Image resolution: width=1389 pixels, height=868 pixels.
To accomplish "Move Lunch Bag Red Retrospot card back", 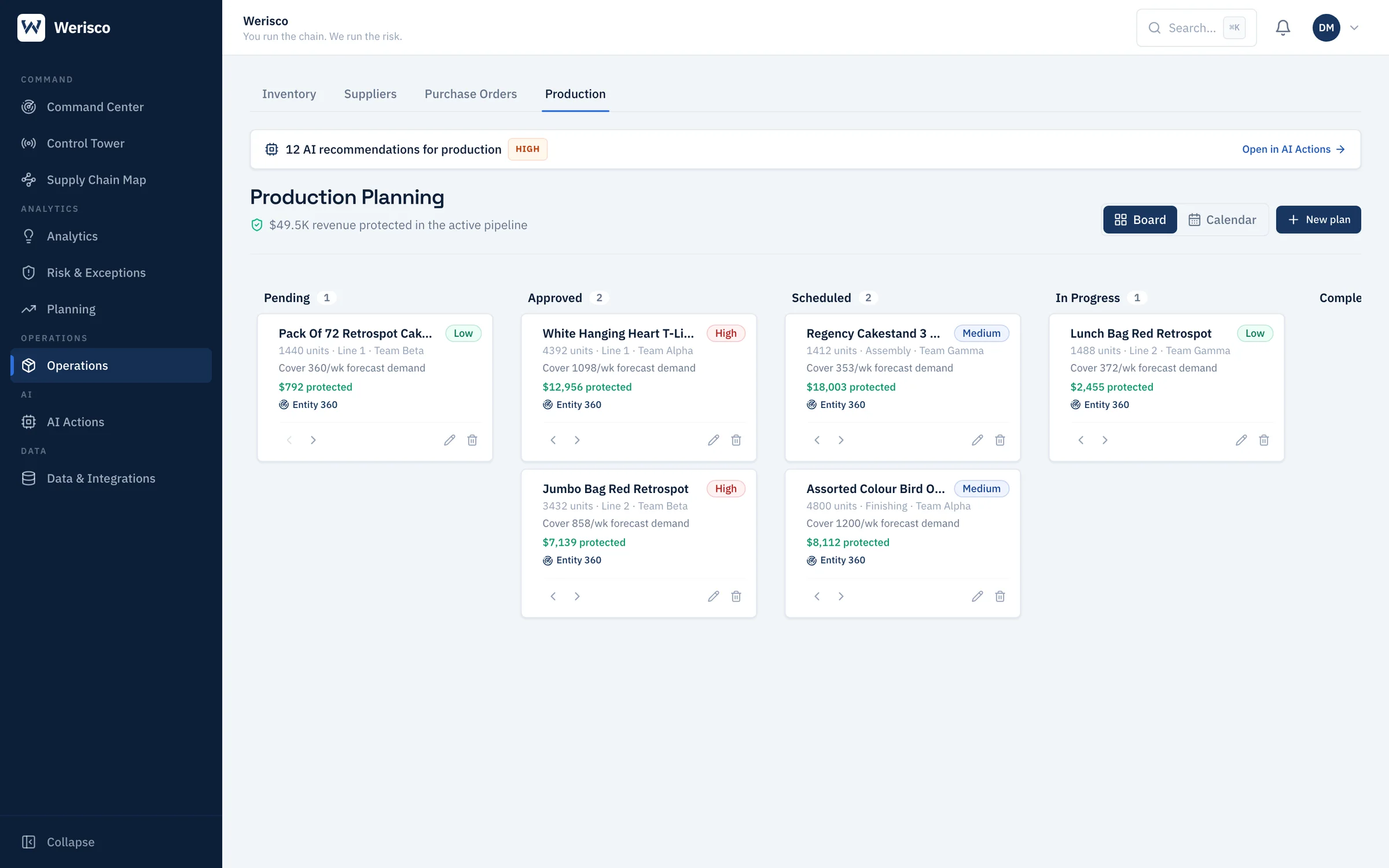I will pyautogui.click(x=1081, y=440).
